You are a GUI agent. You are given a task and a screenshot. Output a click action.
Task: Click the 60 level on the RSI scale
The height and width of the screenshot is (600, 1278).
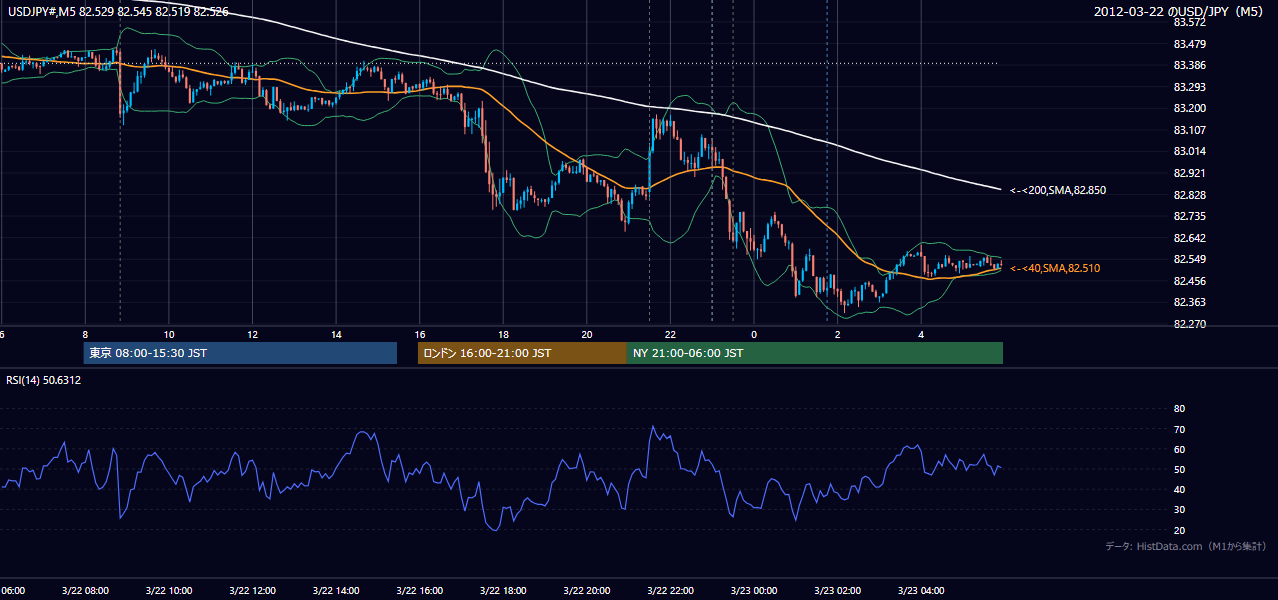(x=1179, y=449)
